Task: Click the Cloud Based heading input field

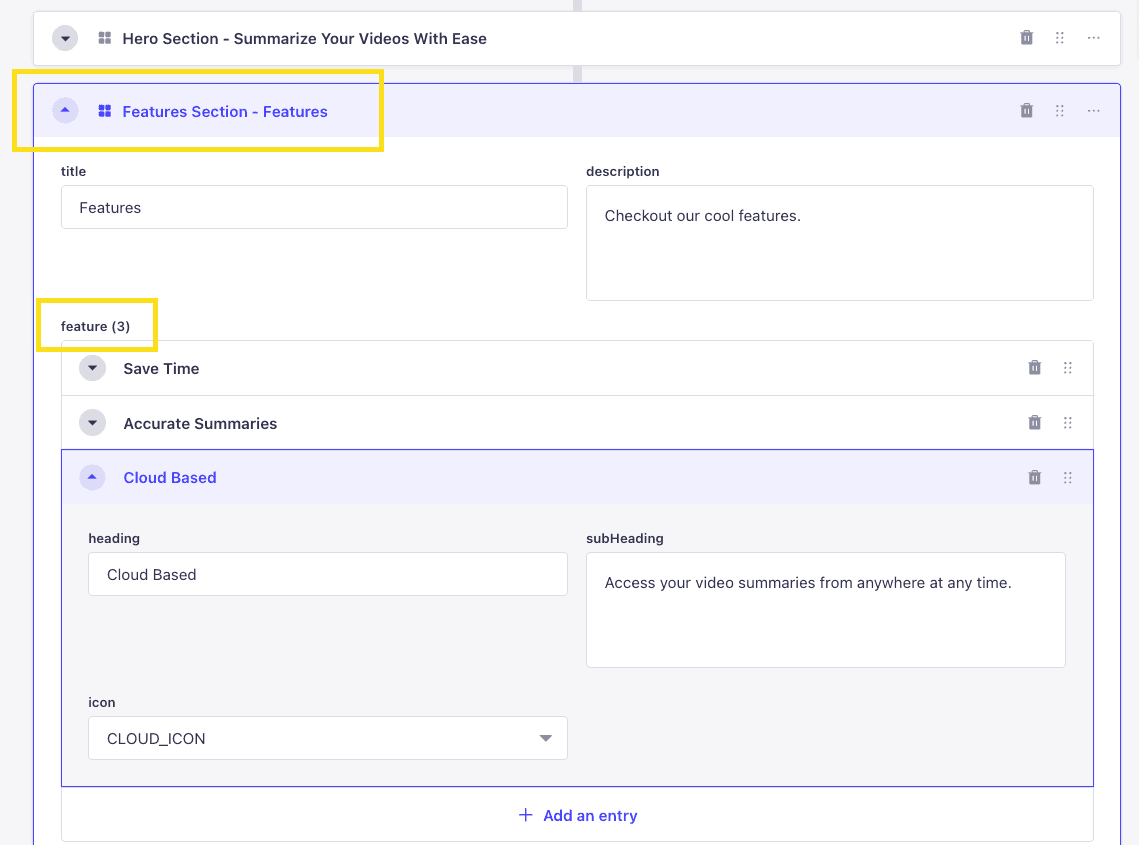Action: coord(328,574)
